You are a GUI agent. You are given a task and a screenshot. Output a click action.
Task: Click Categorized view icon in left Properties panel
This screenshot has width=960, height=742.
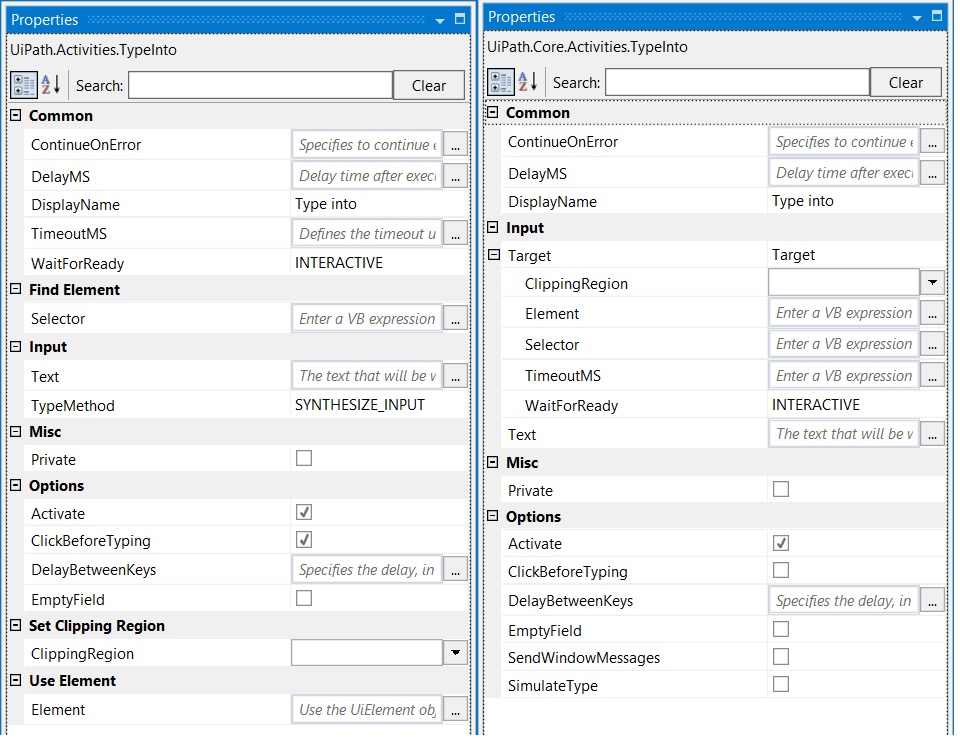24,85
